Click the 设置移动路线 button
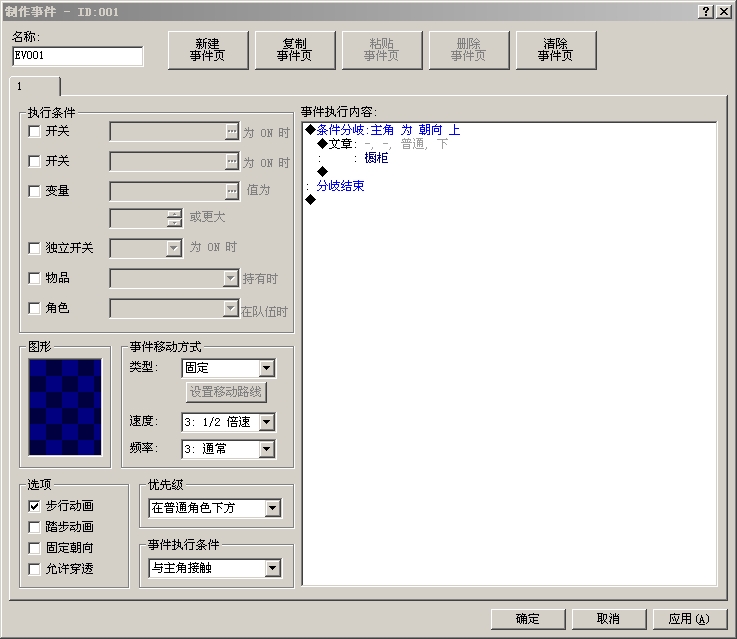The width and height of the screenshot is (737, 639). click(226, 392)
